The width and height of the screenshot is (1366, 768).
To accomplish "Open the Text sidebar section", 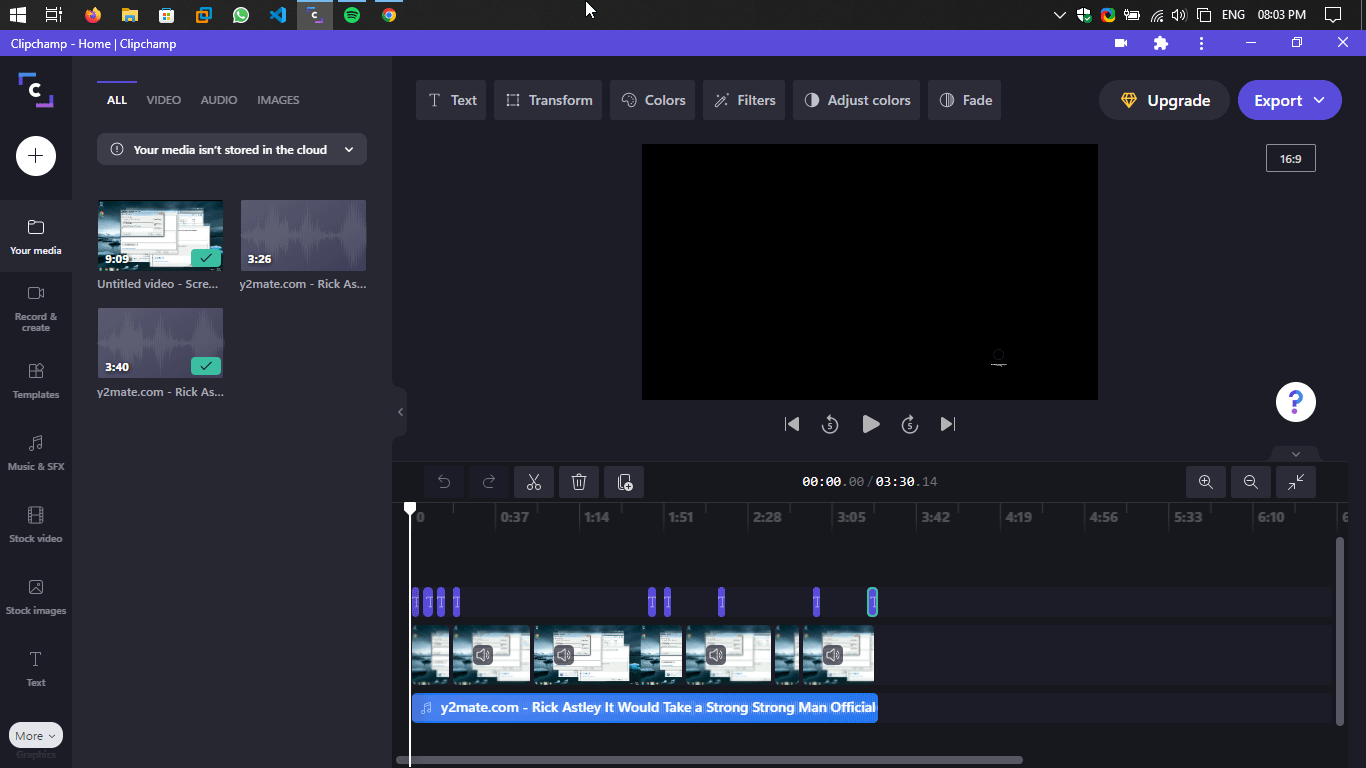I will [36, 669].
